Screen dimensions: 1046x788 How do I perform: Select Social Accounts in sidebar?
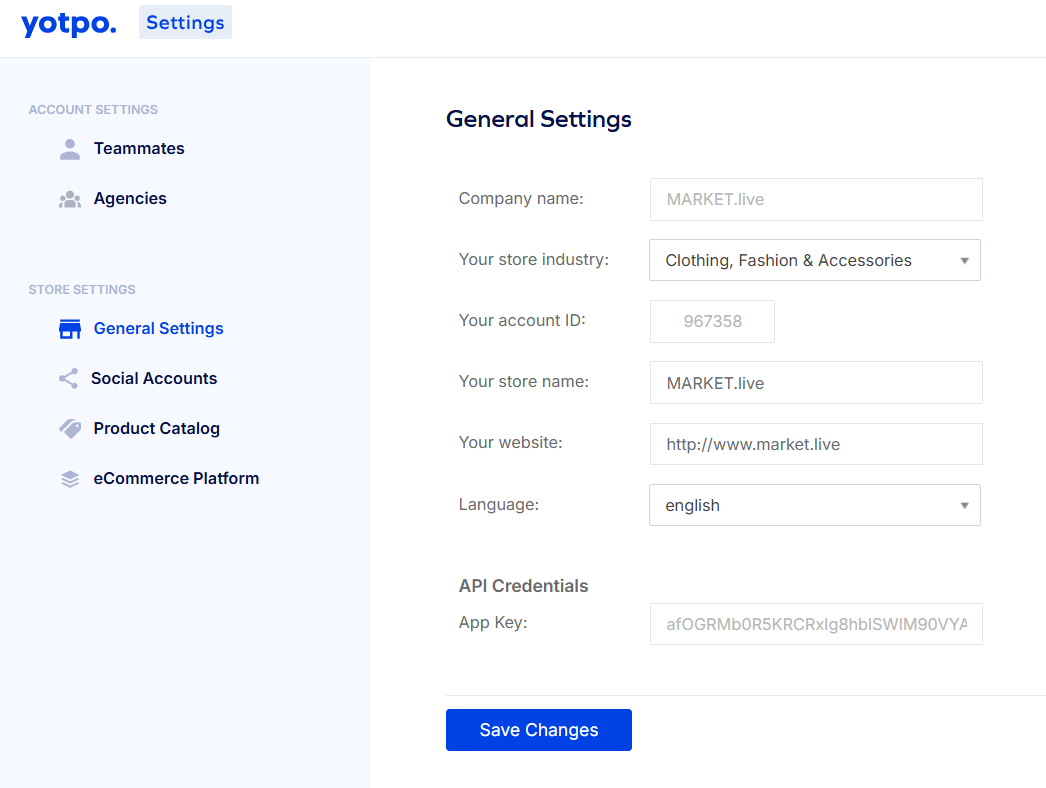click(x=154, y=379)
